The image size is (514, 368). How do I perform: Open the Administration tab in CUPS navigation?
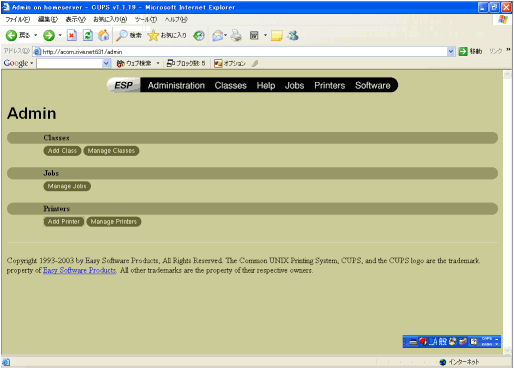click(x=176, y=85)
